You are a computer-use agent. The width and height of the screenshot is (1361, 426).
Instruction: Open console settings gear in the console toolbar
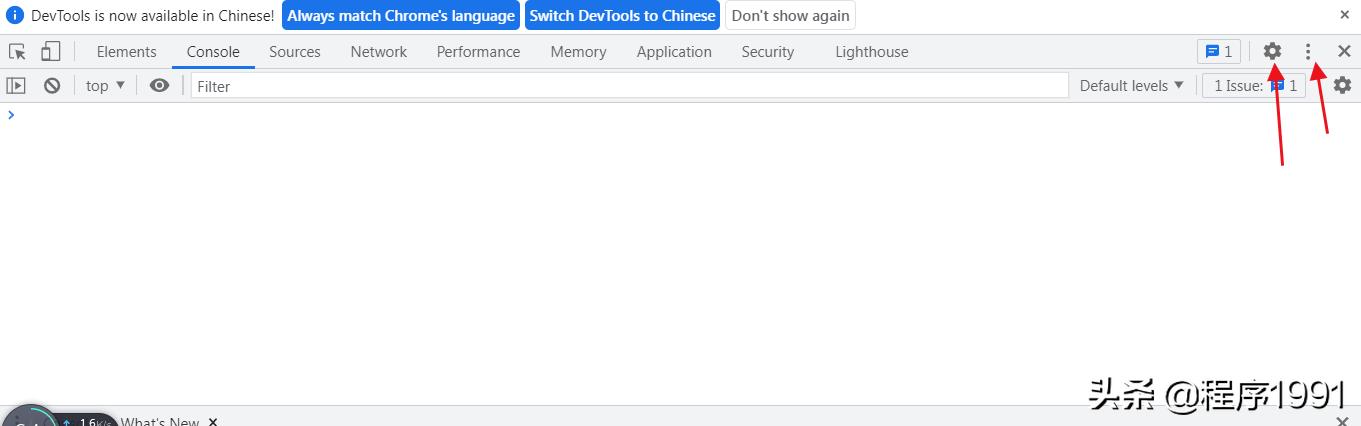(1342, 86)
